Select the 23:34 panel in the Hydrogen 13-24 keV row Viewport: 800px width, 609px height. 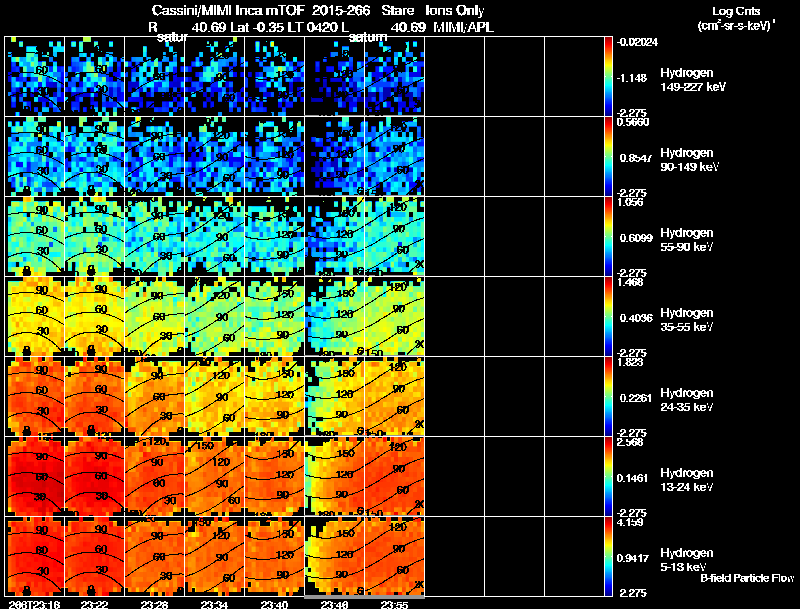pos(215,476)
